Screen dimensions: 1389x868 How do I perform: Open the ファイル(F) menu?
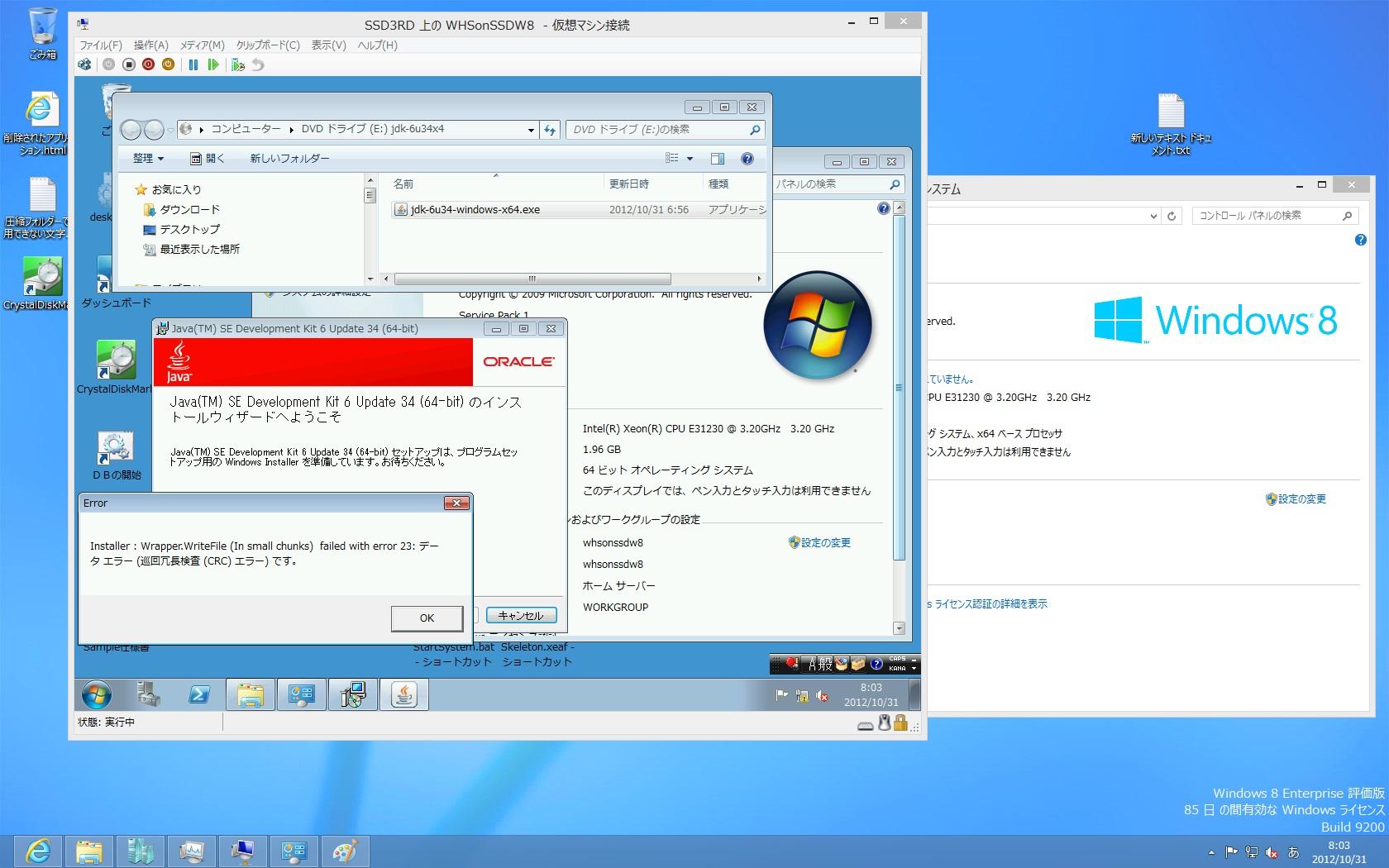pyautogui.click(x=101, y=45)
